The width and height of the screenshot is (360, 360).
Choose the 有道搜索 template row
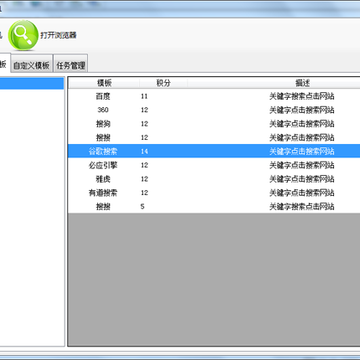[214, 193]
